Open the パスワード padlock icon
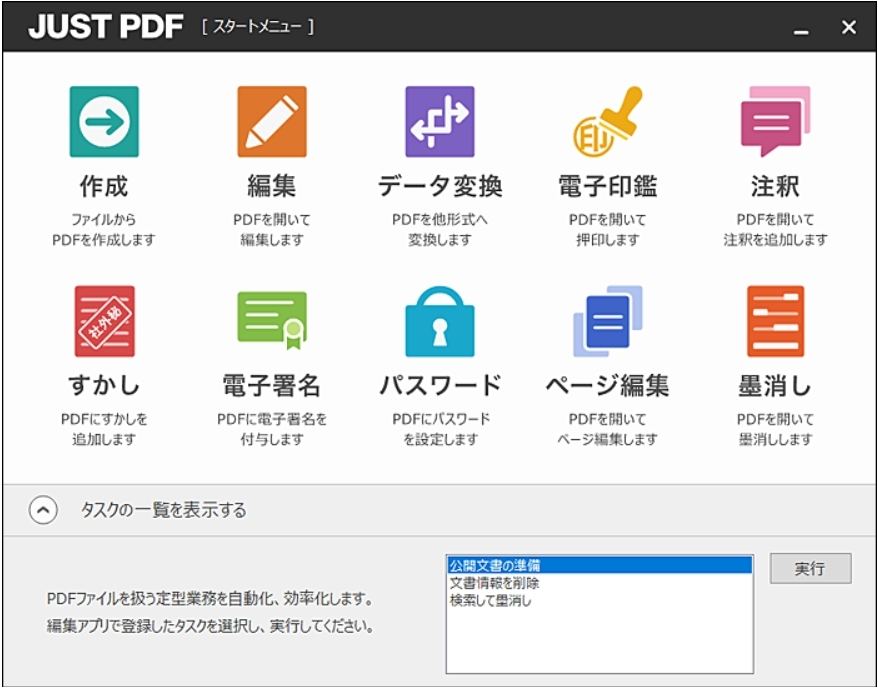The image size is (878, 688). tap(440, 321)
